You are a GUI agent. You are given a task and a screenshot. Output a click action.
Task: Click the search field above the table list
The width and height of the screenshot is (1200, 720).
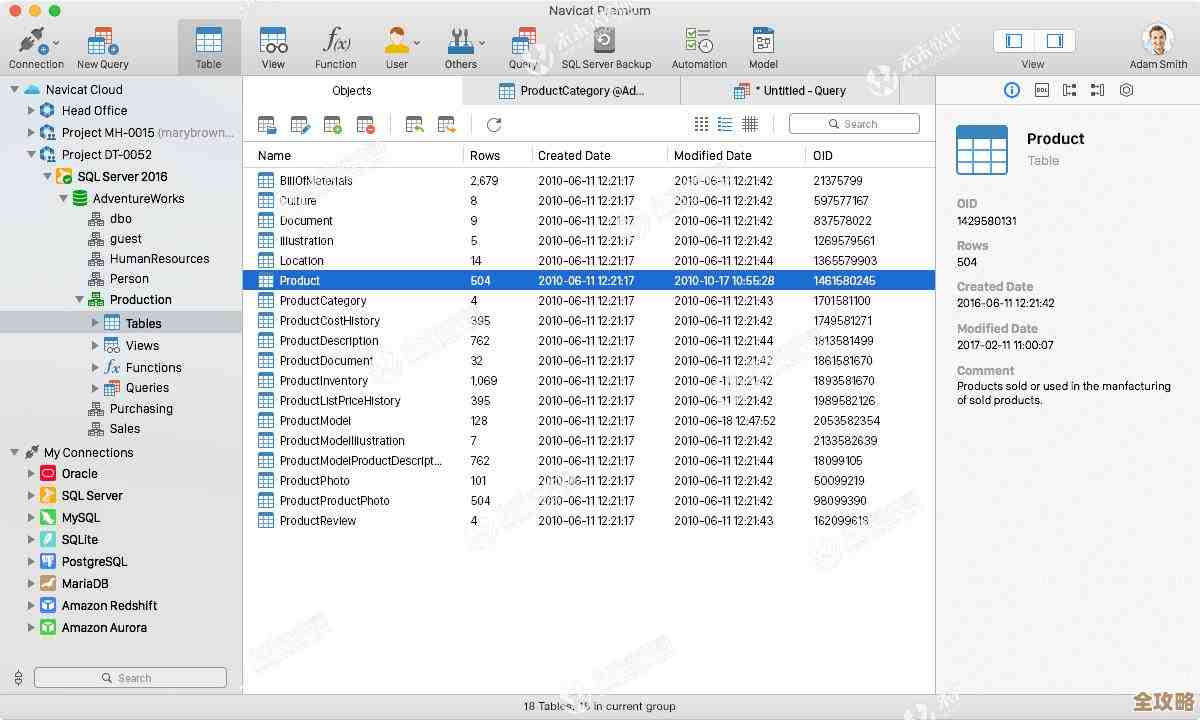coord(854,124)
